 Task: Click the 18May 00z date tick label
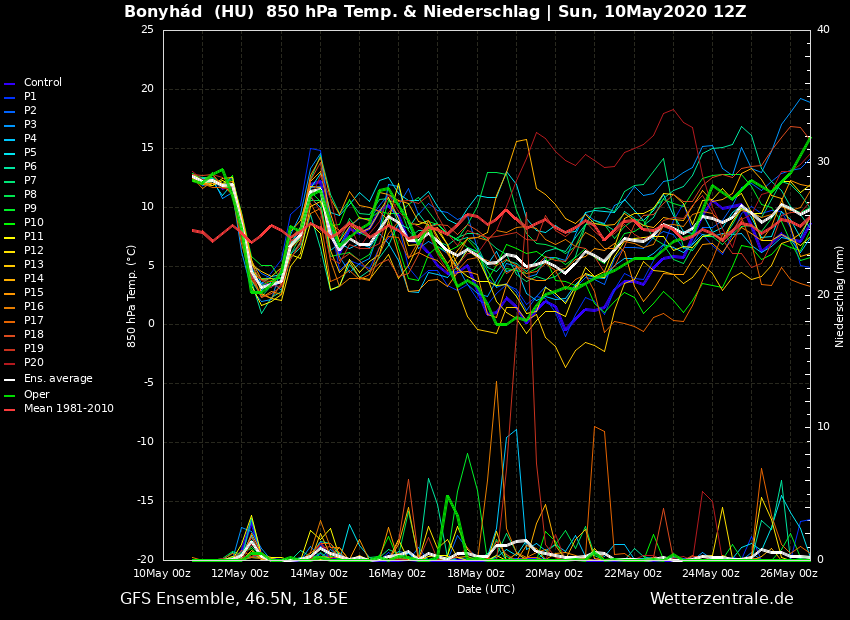pyautogui.click(x=476, y=574)
